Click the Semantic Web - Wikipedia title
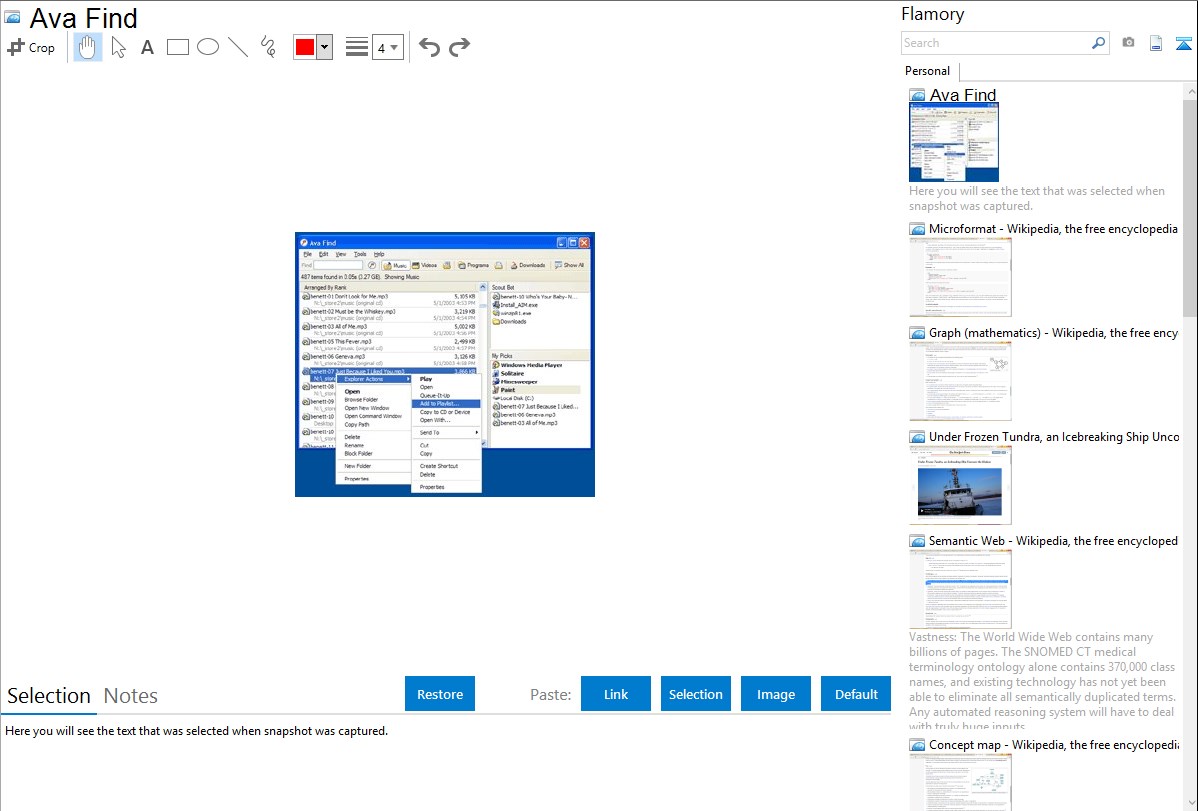The height and width of the screenshot is (811, 1198). pyautogui.click(x=1053, y=540)
